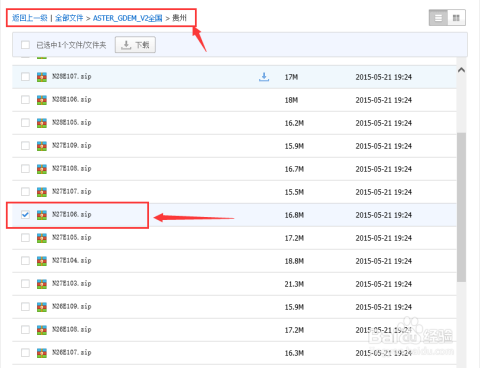Click the file name N27E104.zip
Image resolution: width=480 pixels, height=368 pixels.
72,261
